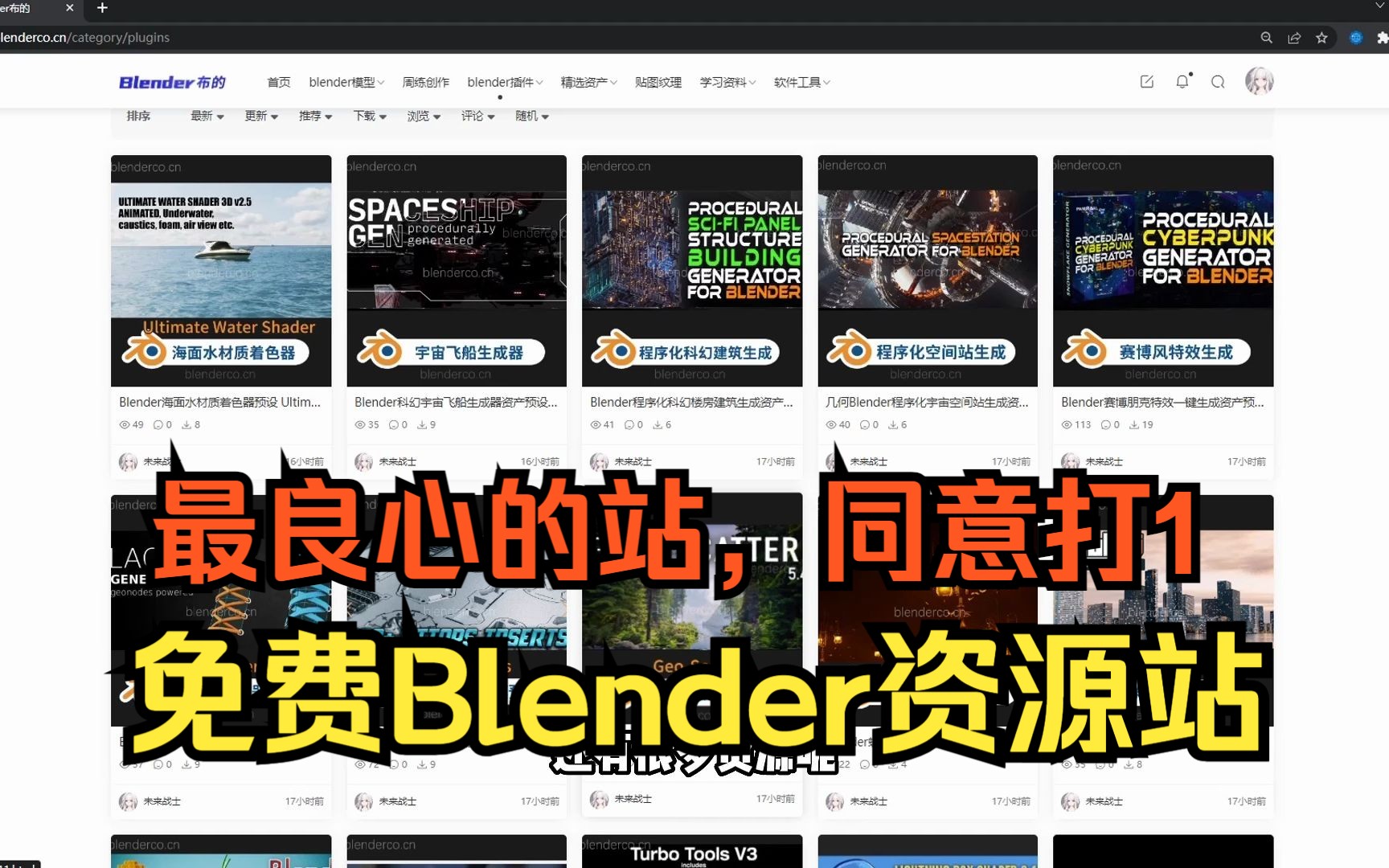Sort posts by 下载
The width and height of the screenshot is (1389, 868).
[370, 117]
